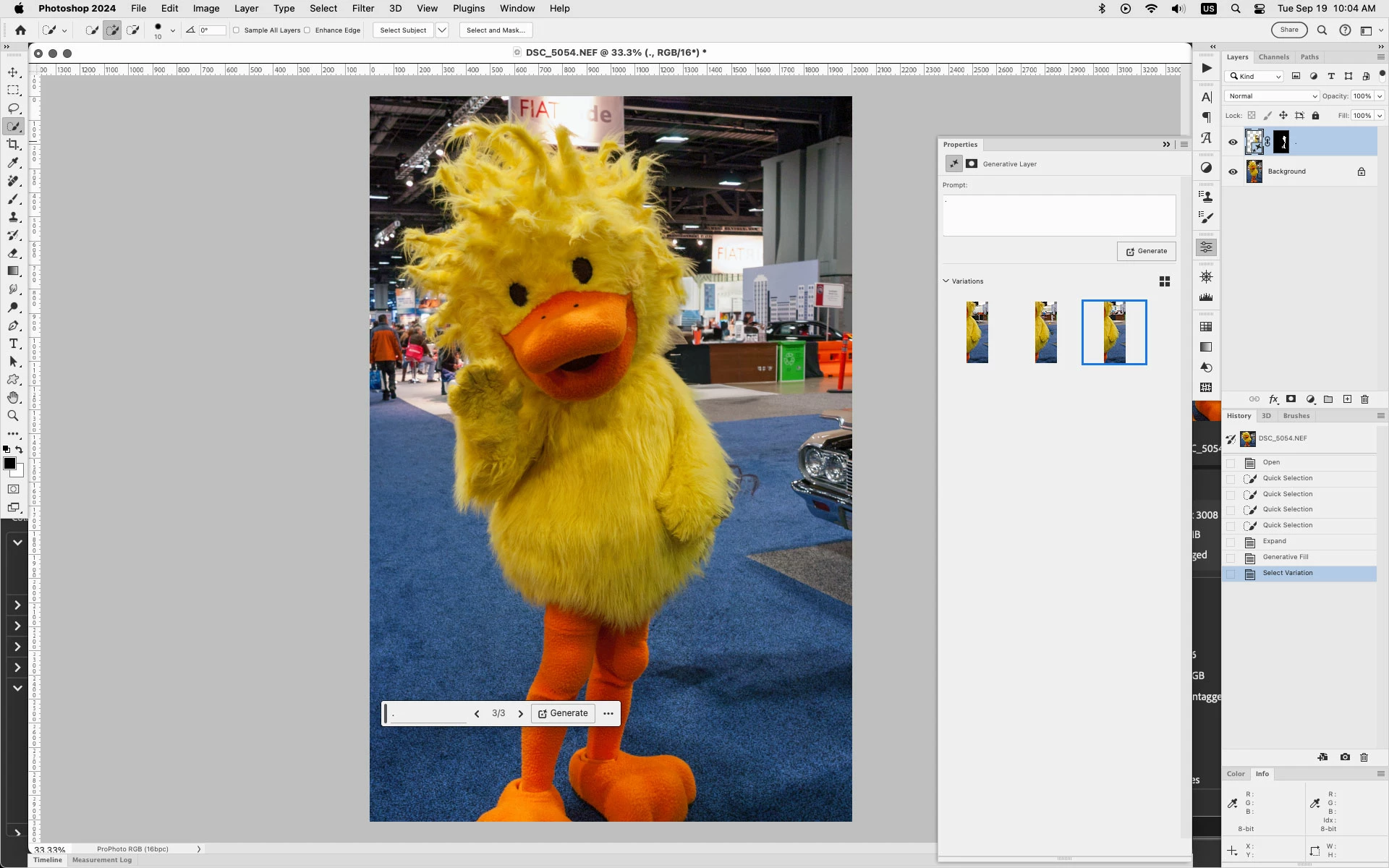Click the Select and Mask button
Image resolution: width=1389 pixels, height=868 pixels.
(x=496, y=30)
